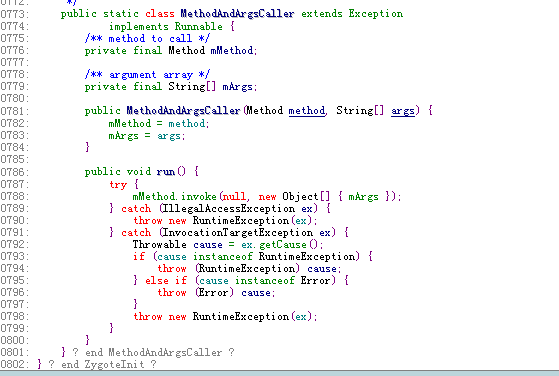The image size is (559, 376).
Task: Click Object[] on line 0788
Action: tap(306, 196)
